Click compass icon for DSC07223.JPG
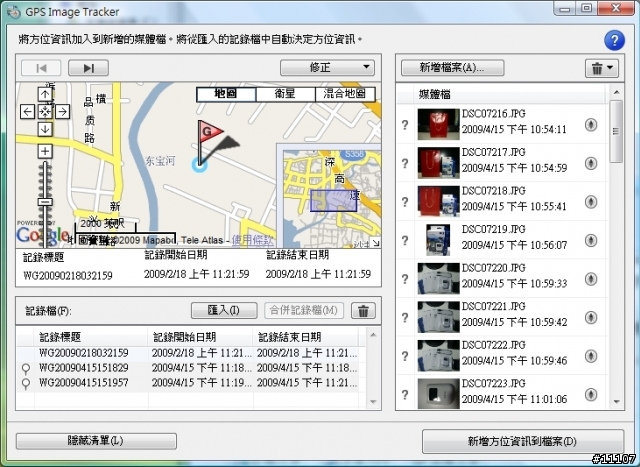Screen dimensions: 640x467 (x=591, y=394)
